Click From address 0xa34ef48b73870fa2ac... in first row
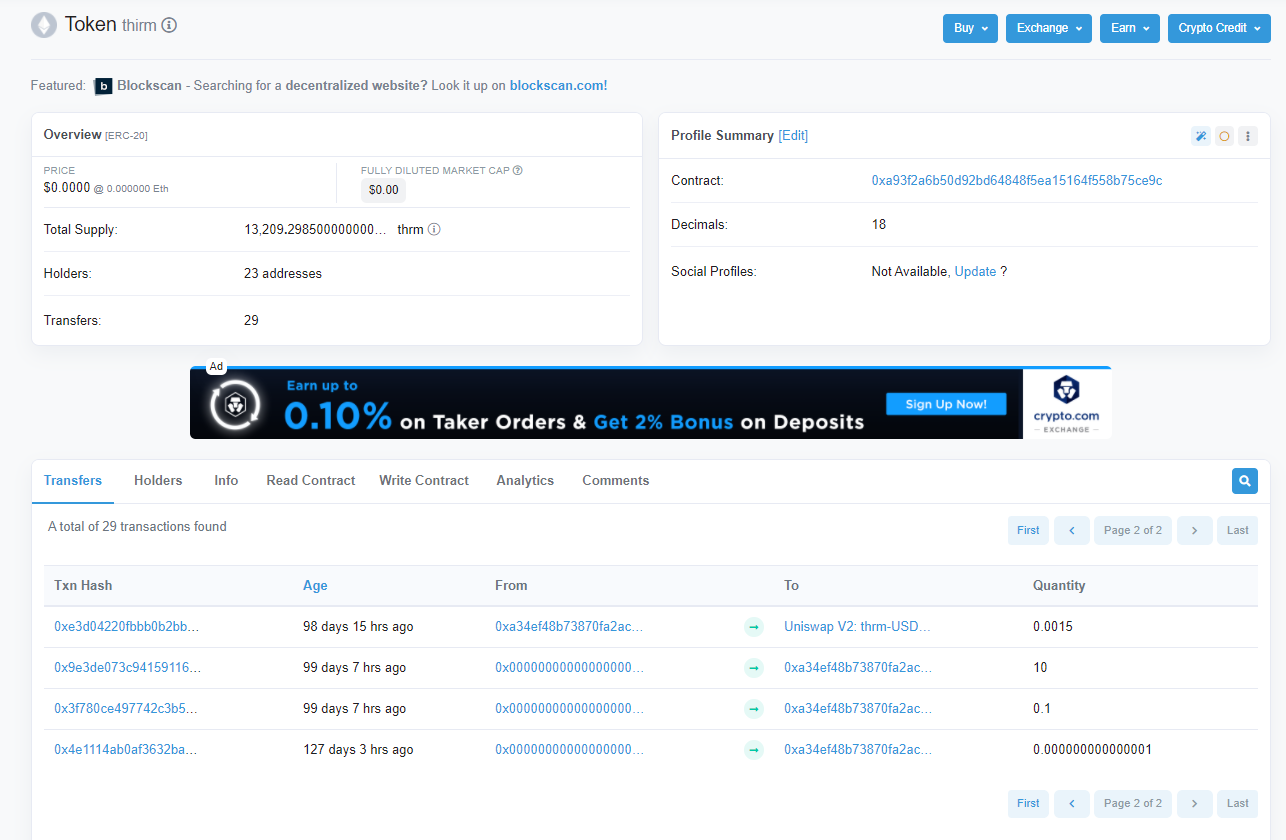1286x840 pixels. pyautogui.click(x=569, y=627)
